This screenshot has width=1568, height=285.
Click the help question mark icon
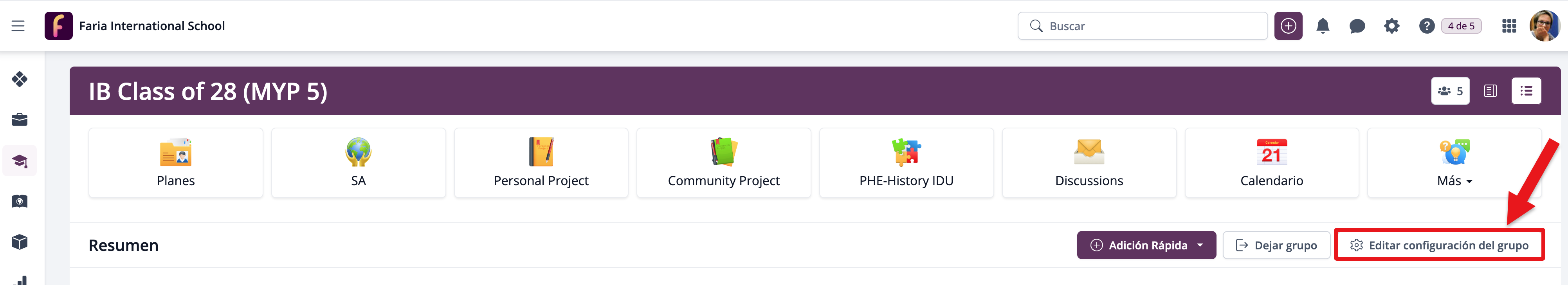click(1426, 26)
